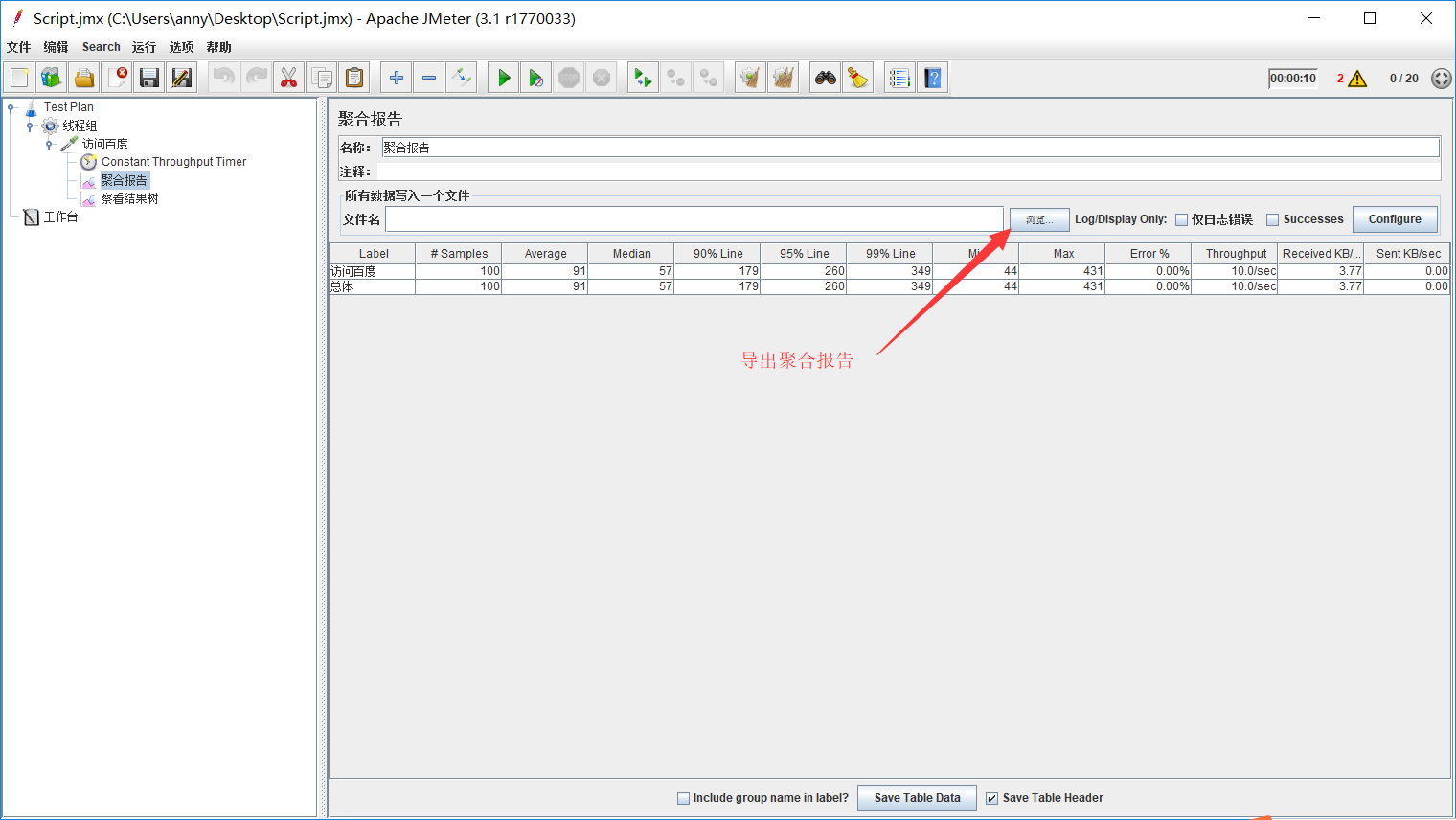Open the Search menu

[x=102, y=47]
